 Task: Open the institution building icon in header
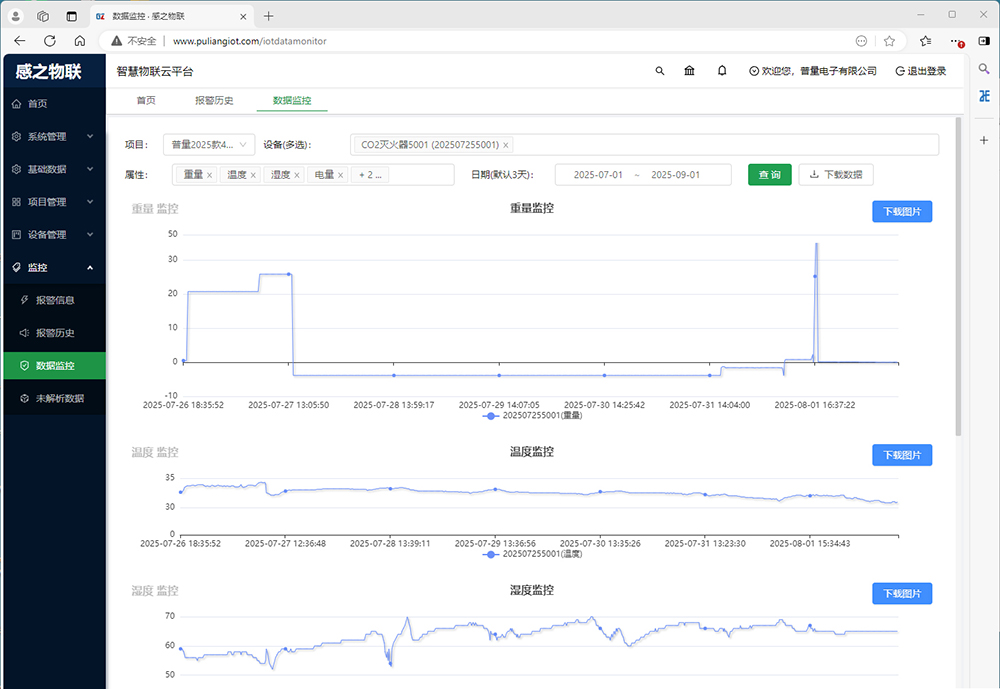point(690,71)
